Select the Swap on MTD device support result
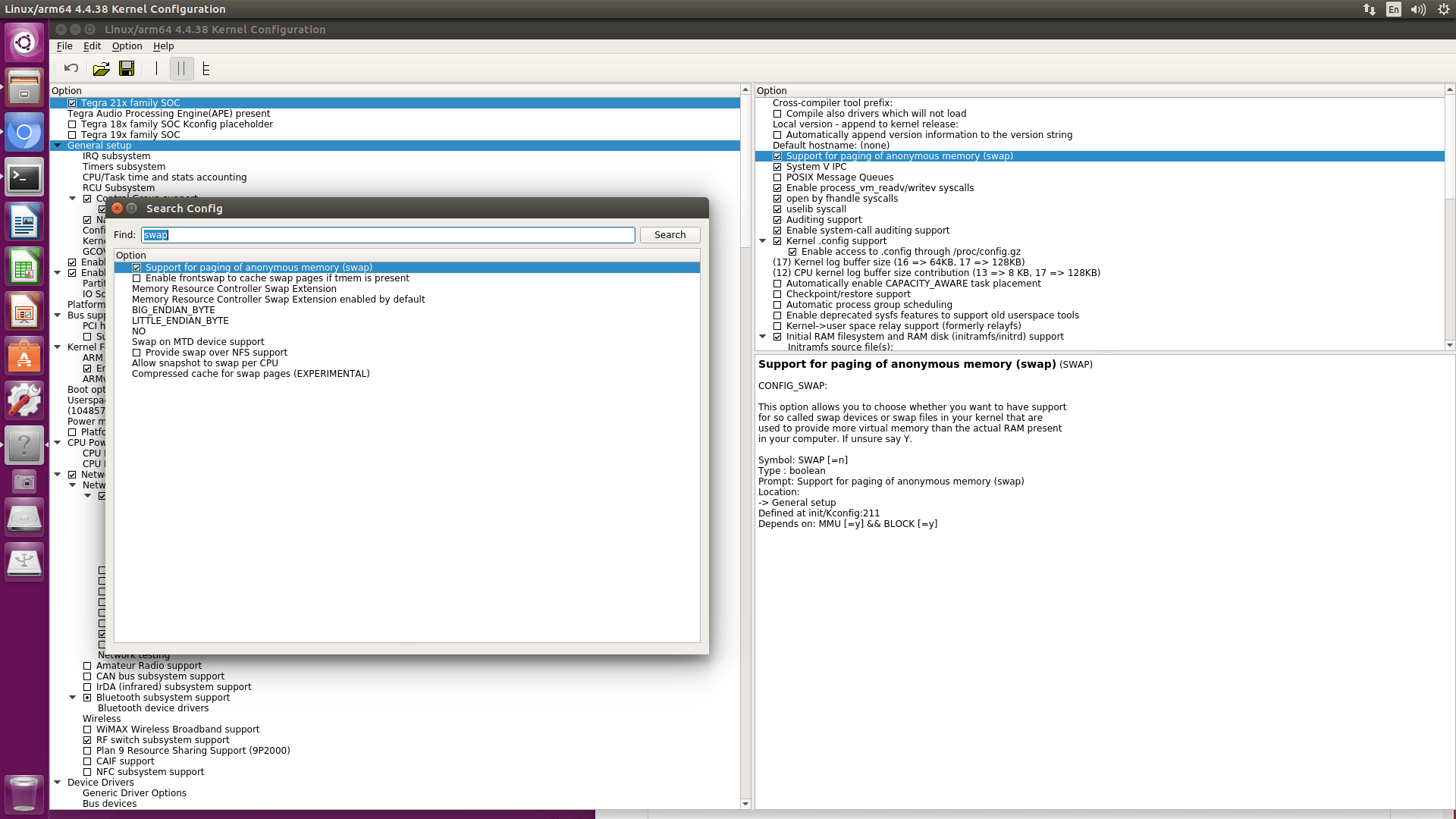Image resolution: width=1456 pixels, height=819 pixels. pos(198,342)
